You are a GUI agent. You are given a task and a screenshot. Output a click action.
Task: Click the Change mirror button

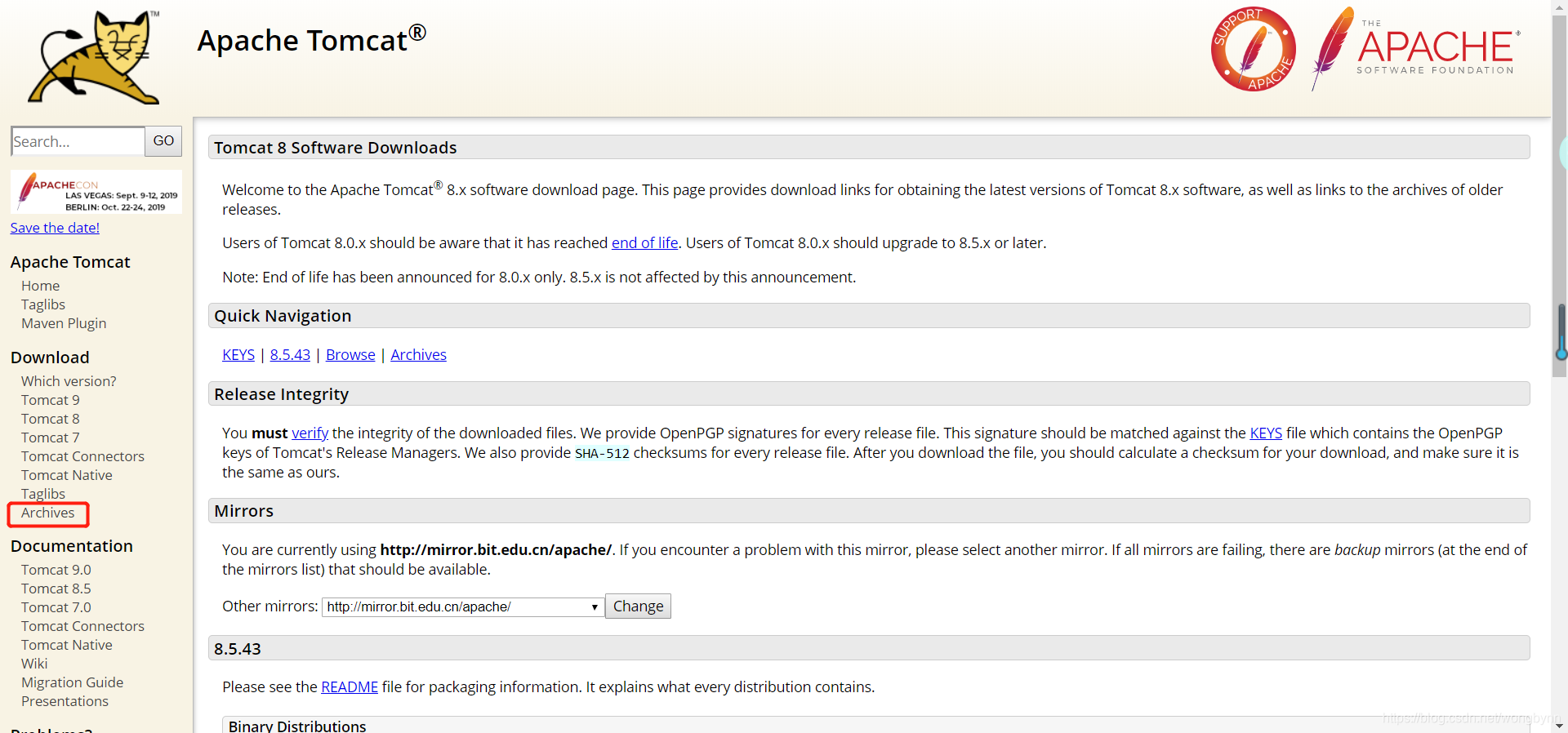pyautogui.click(x=638, y=606)
